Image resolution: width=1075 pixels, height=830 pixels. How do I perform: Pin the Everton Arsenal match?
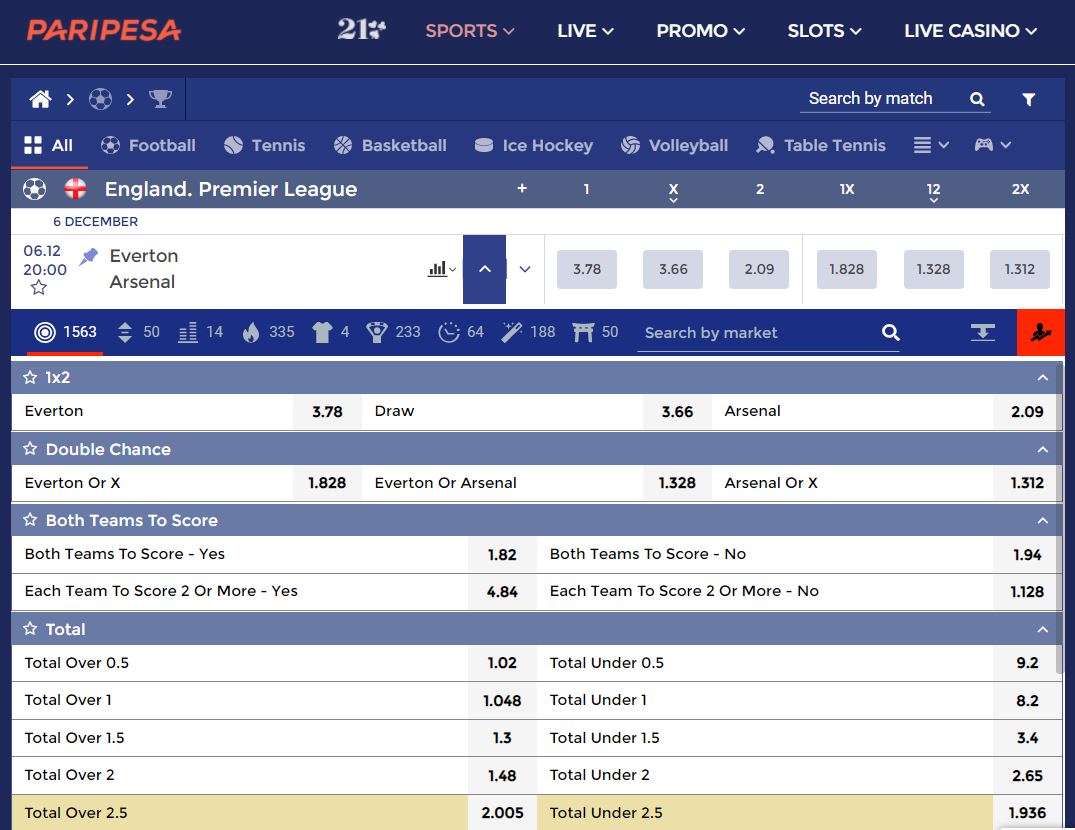88,256
